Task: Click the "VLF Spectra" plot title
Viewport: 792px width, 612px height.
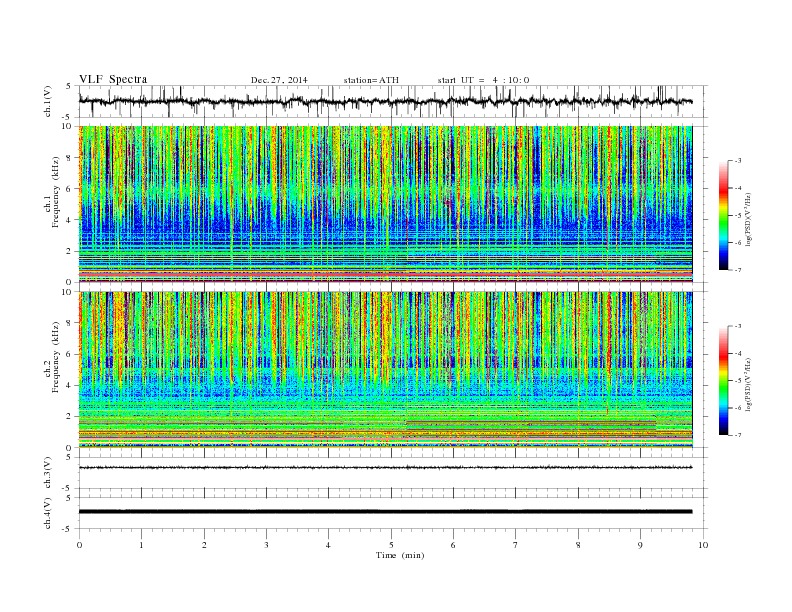Action: (x=113, y=79)
